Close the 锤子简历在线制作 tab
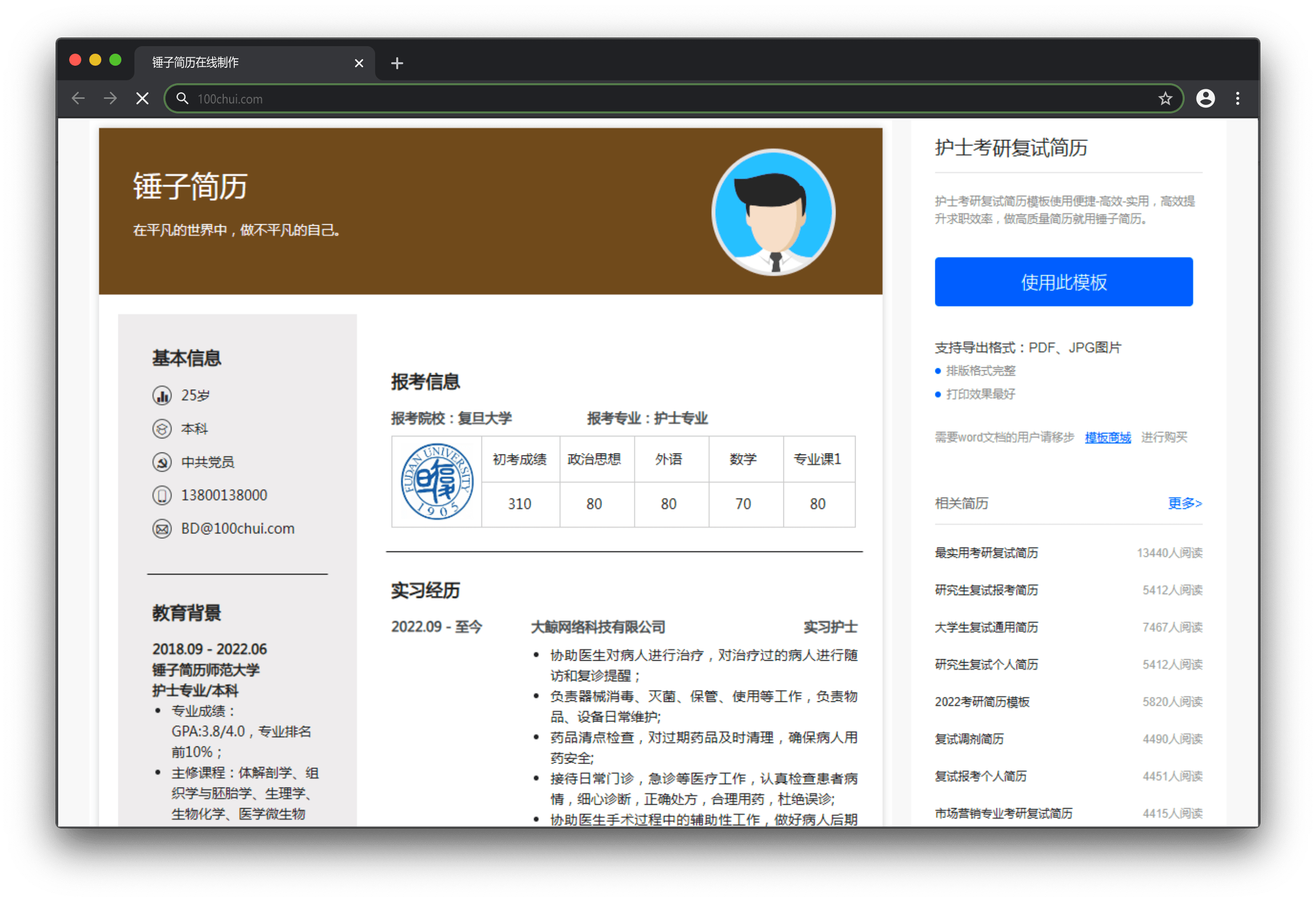This screenshot has height=902, width=1316. (x=359, y=63)
